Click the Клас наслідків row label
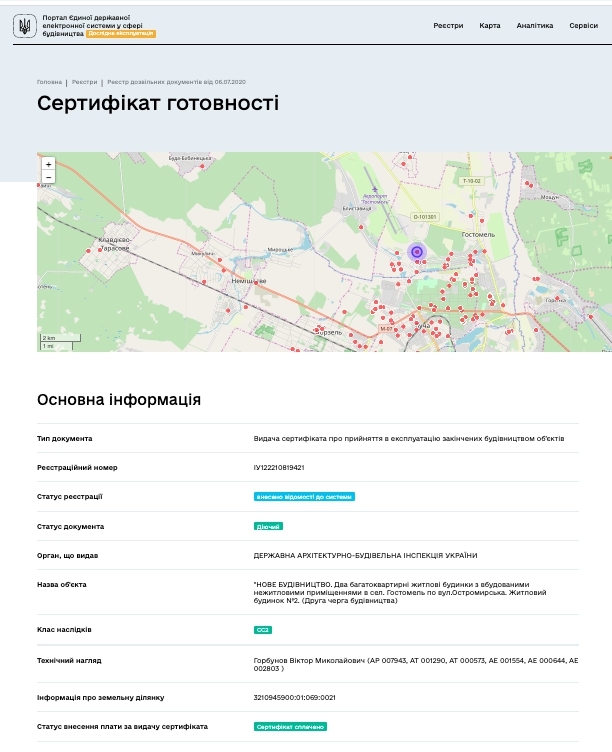 [64, 629]
